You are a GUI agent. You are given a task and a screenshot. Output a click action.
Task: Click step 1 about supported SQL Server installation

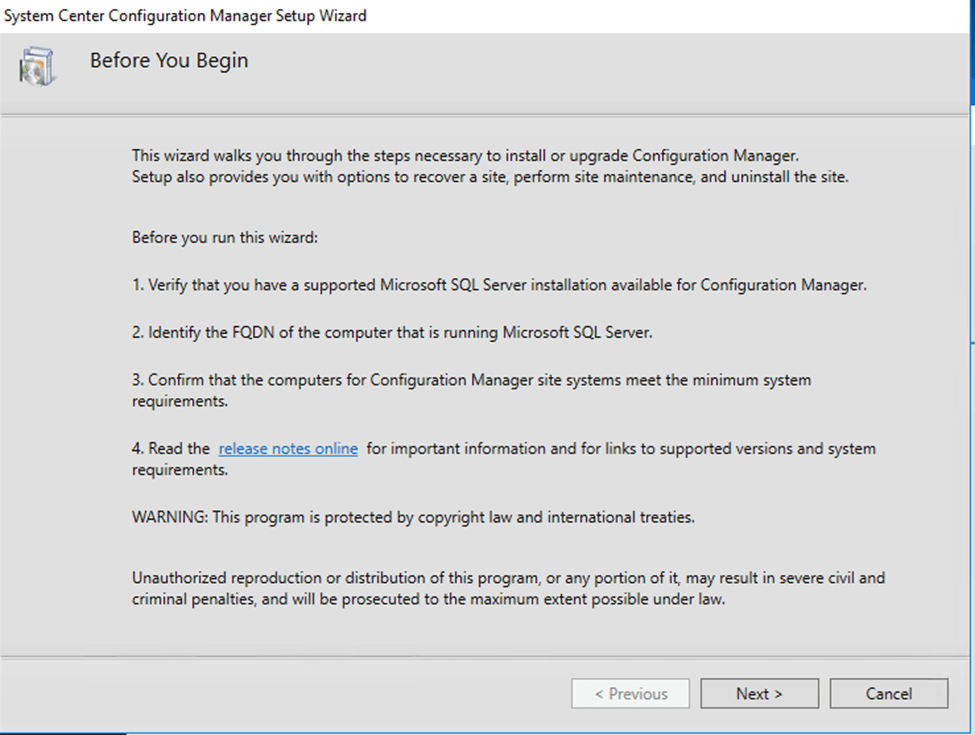coord(499,285)
